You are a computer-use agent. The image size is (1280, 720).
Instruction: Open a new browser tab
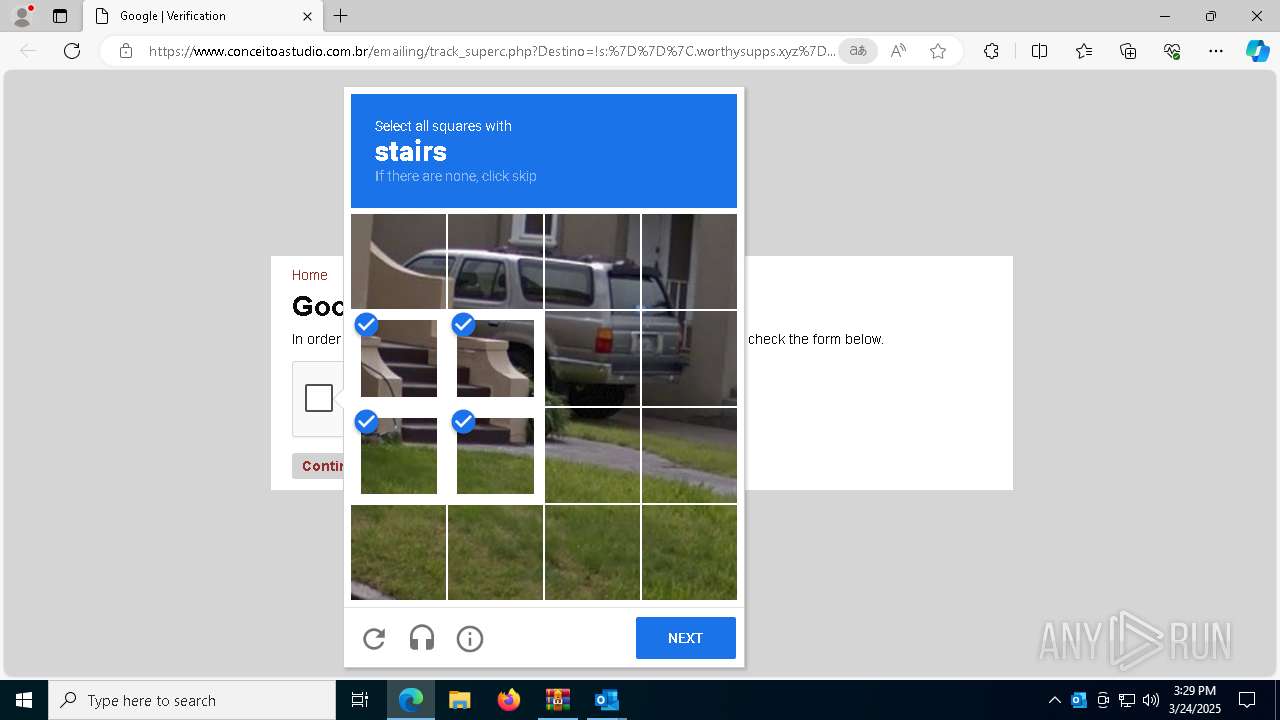coord(341,16)
